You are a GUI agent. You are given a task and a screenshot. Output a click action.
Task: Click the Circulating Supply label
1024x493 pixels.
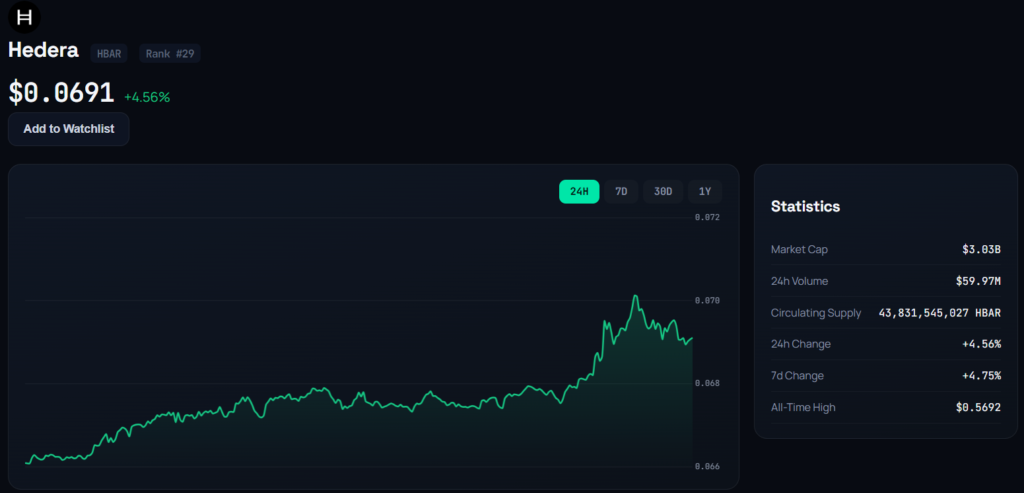(816, 313)
